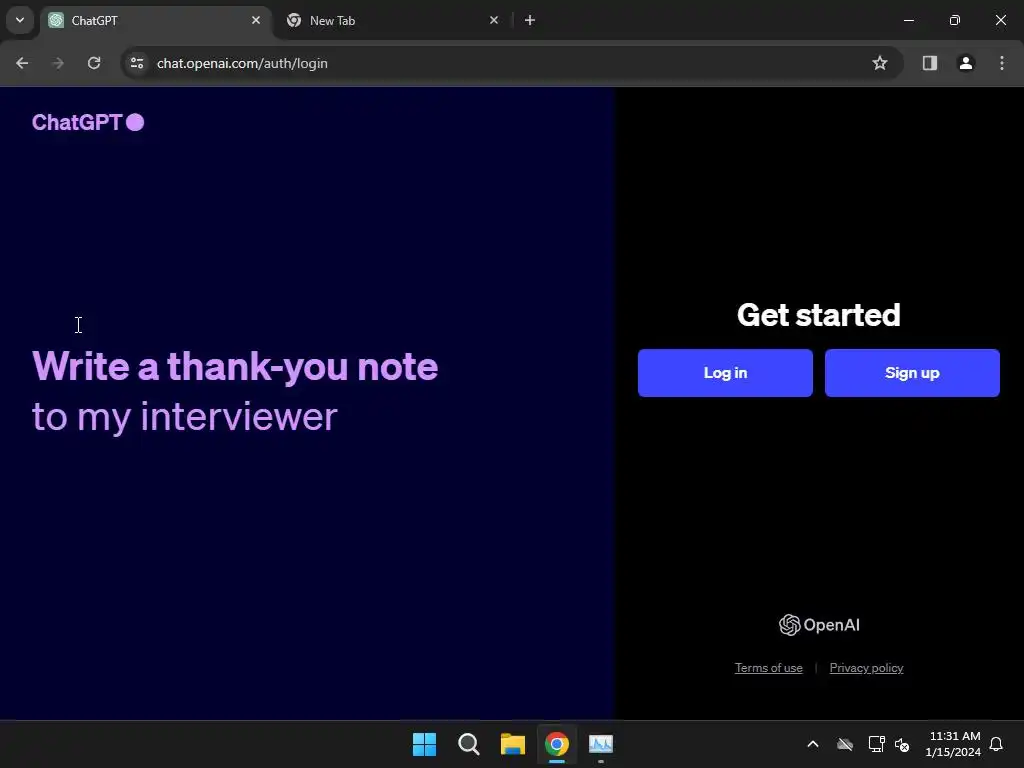
Task: Minimize the Chrome window
Action: [x=908, y=20]
